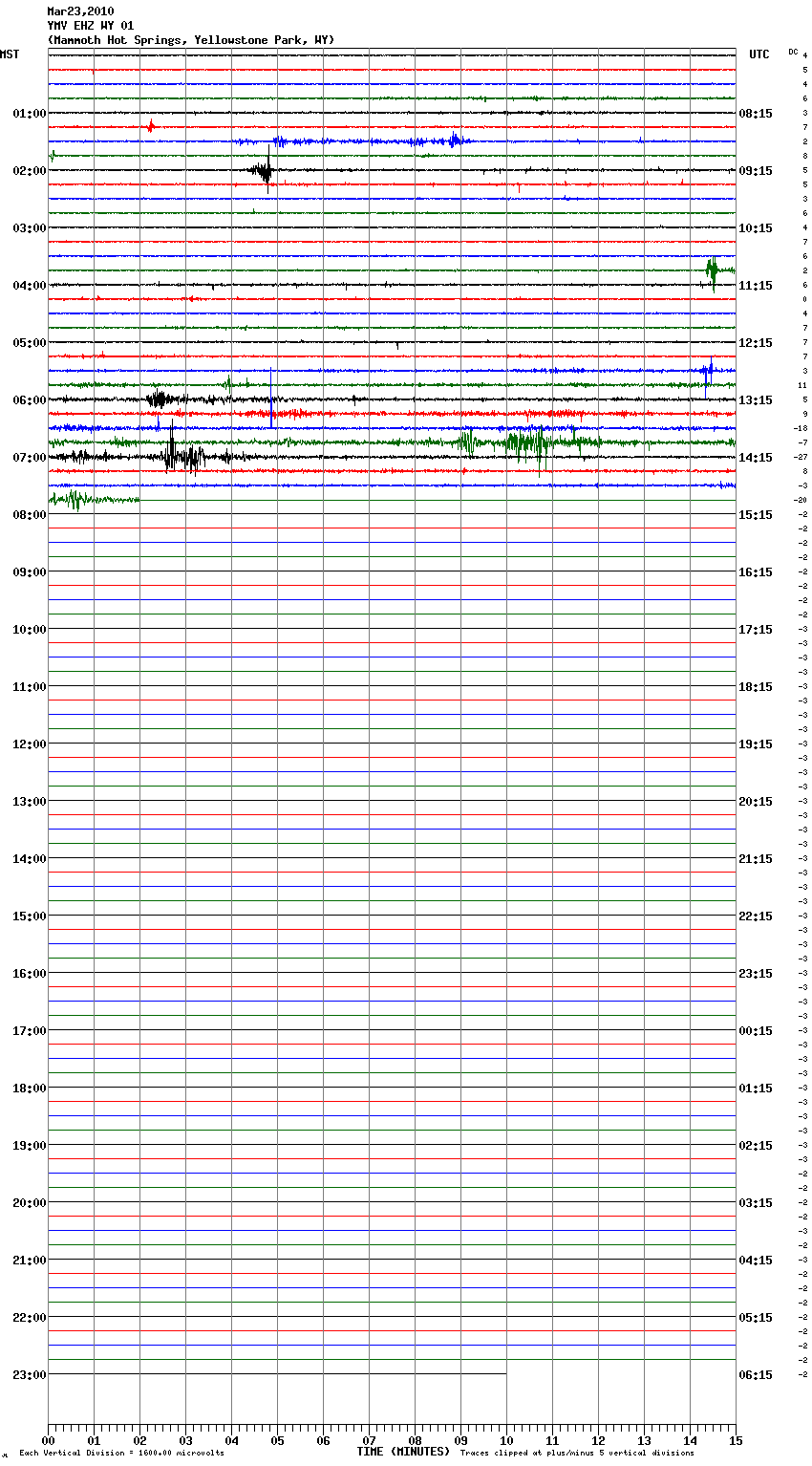Click the 08:15 UTC time label
812x1466 pixels.
coord(756,114)
